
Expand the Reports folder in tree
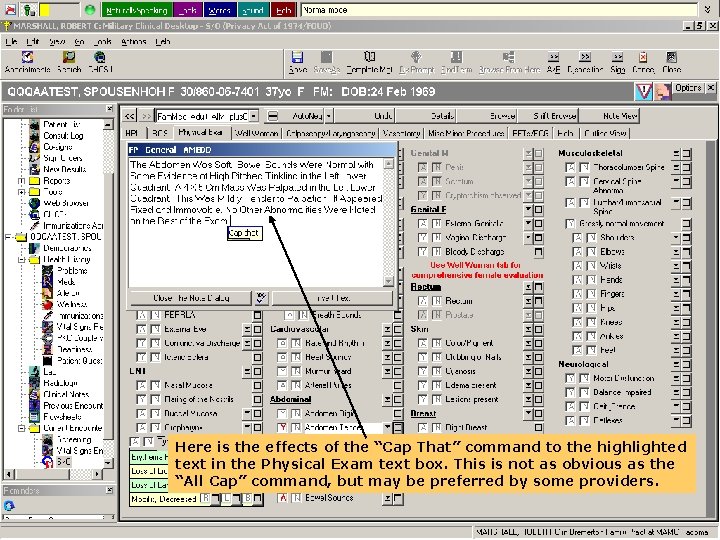click(21, 180)
